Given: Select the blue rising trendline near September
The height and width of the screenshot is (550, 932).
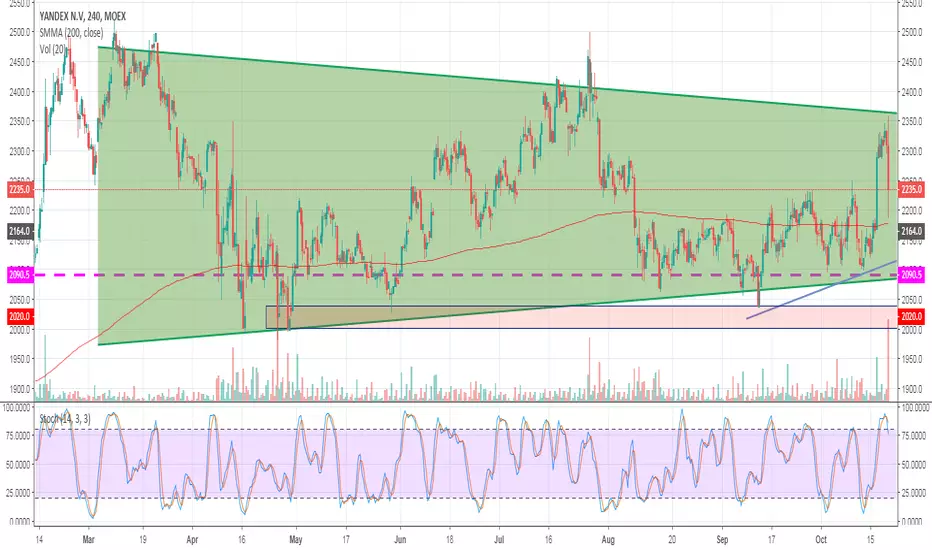Looking at the screenshot, I should click(821, 290).
